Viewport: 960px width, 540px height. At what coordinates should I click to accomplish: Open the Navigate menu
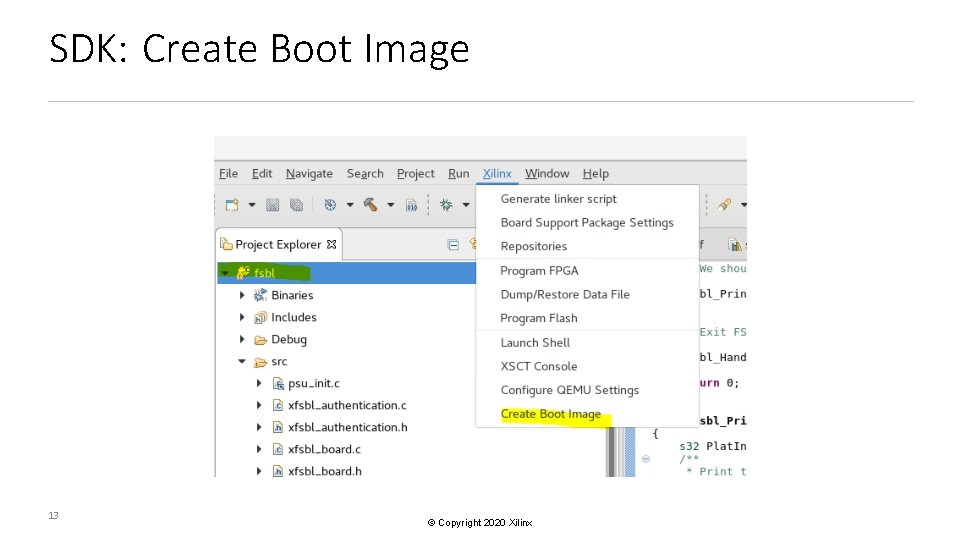(x=309, y=174)
